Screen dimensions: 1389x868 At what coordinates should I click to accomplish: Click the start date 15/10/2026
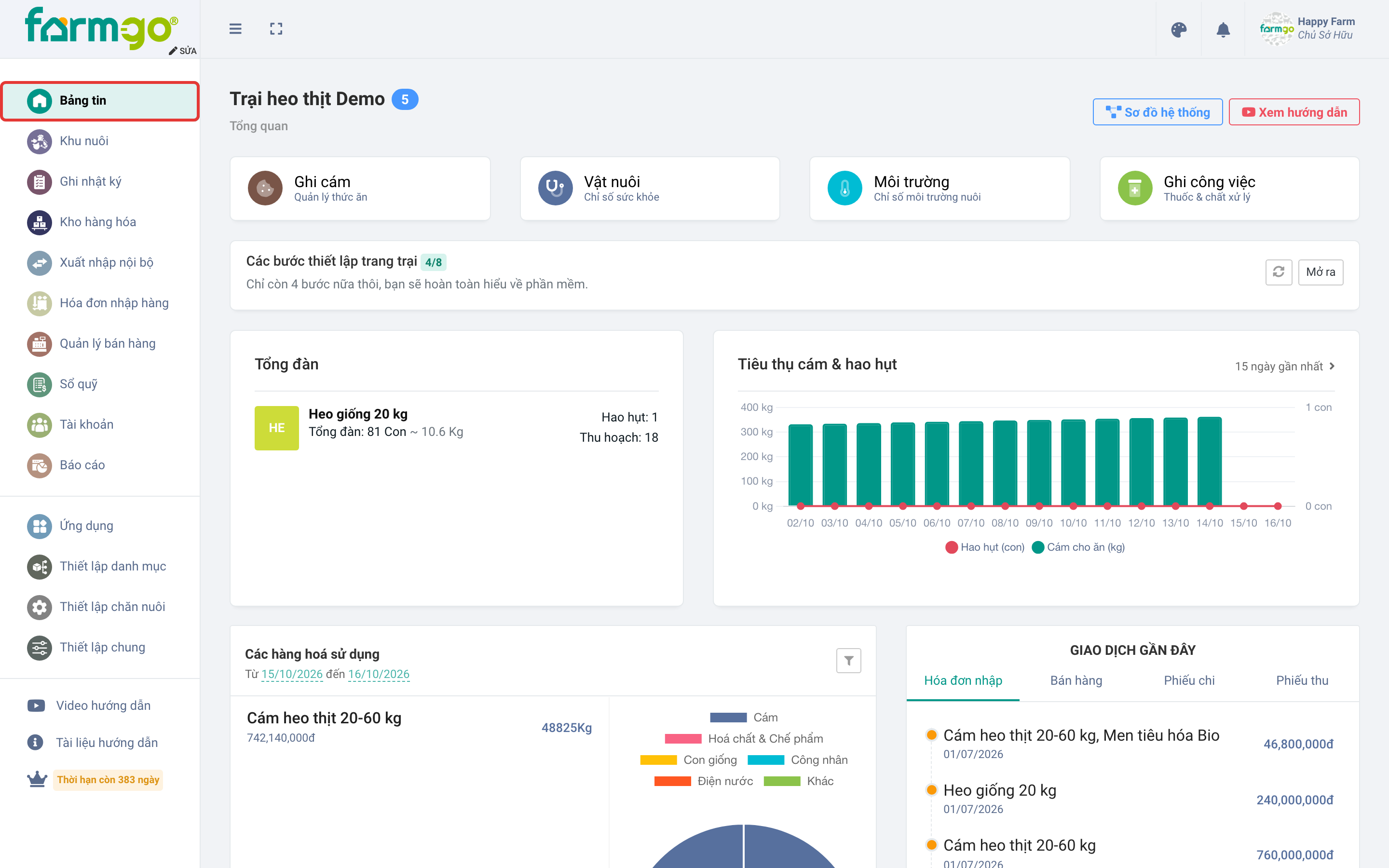pyautogui.click(x=292, y=674)
